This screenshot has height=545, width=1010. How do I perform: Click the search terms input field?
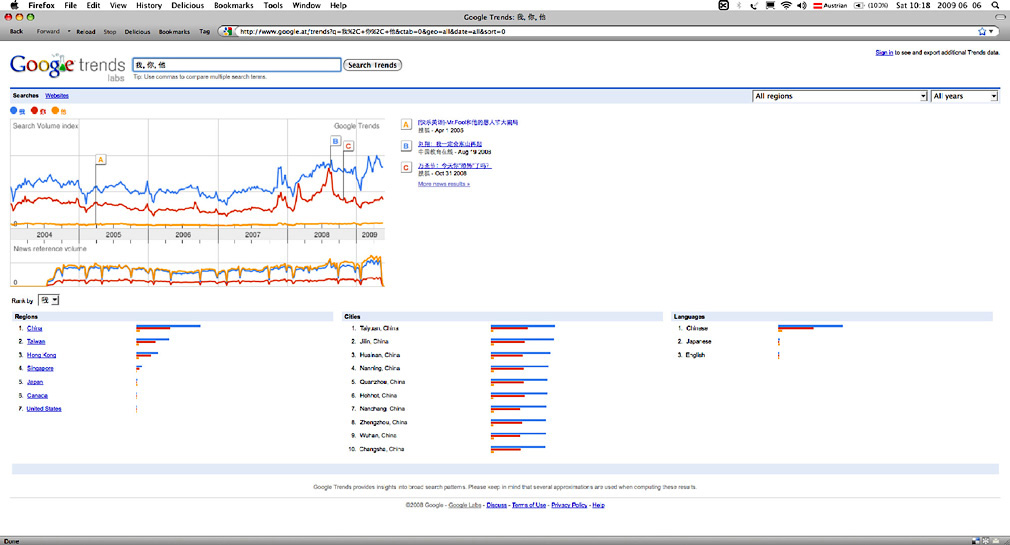pos(236,65)
